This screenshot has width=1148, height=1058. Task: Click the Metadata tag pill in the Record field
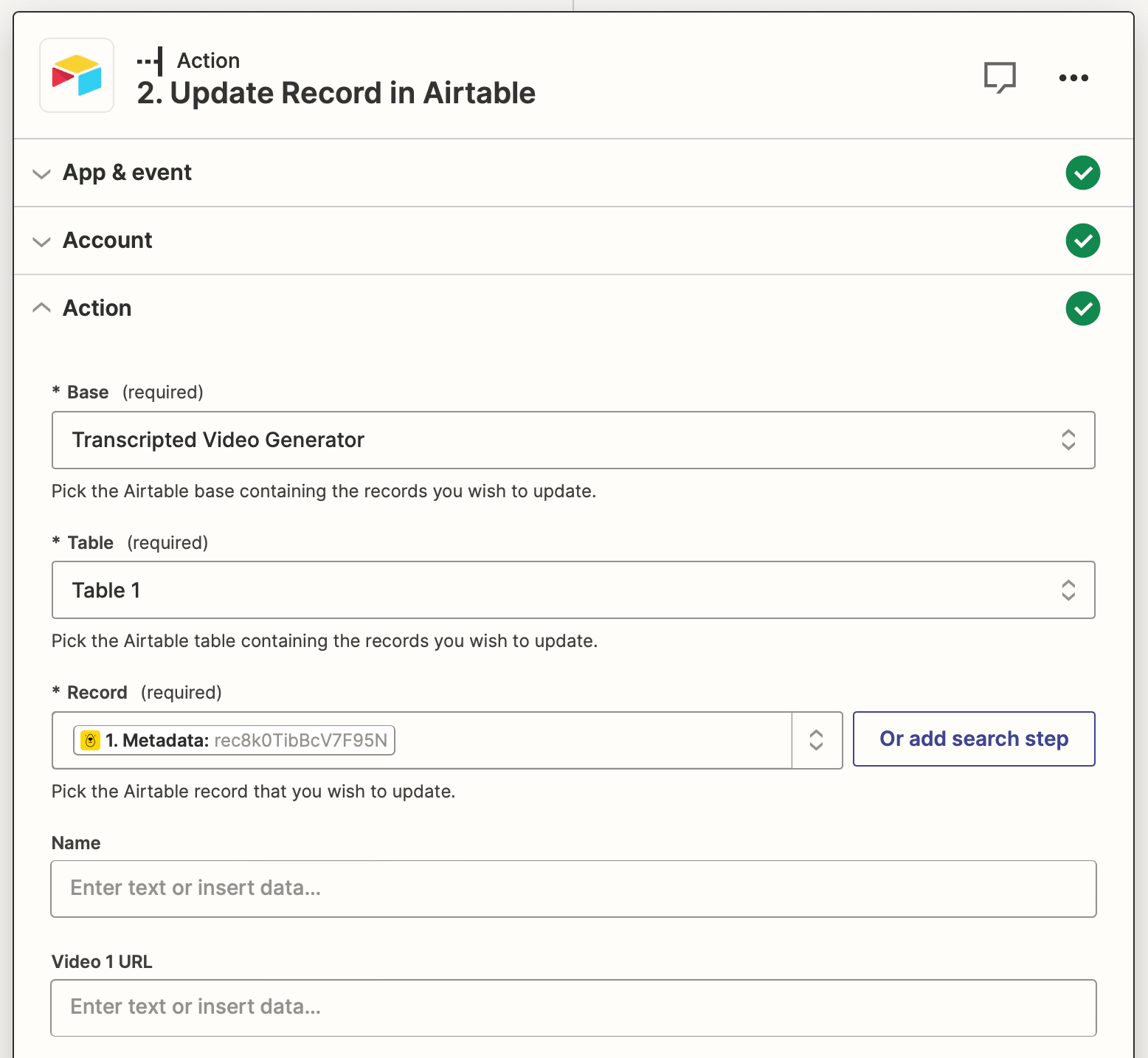coord(235,740)
